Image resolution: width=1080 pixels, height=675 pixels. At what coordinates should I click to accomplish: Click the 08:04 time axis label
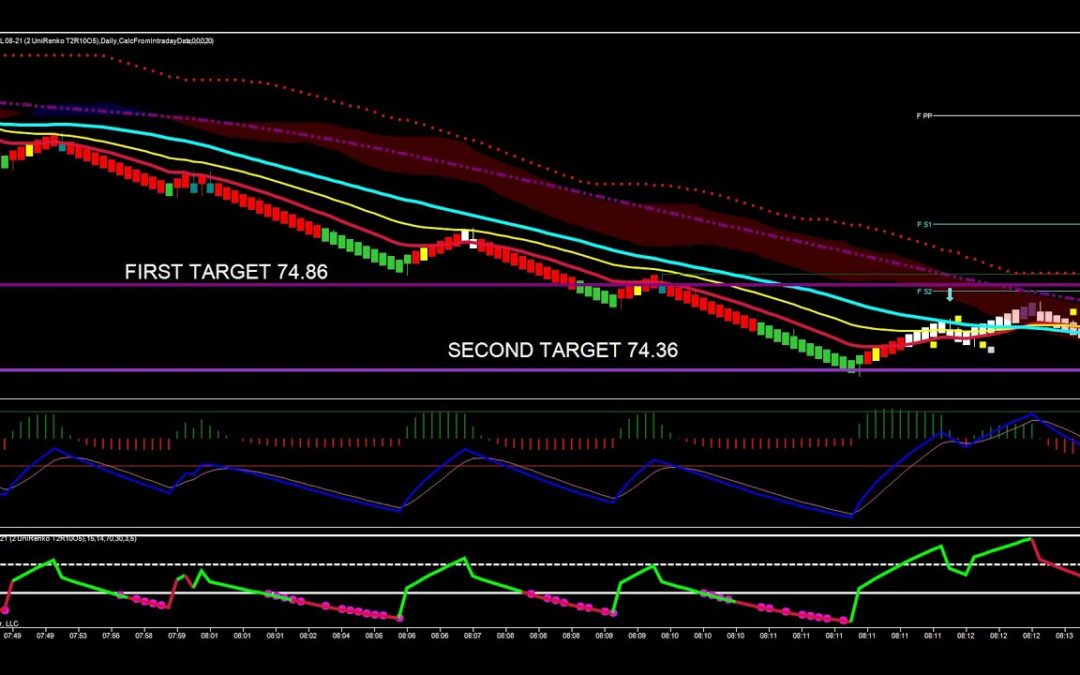click(341, 634)
